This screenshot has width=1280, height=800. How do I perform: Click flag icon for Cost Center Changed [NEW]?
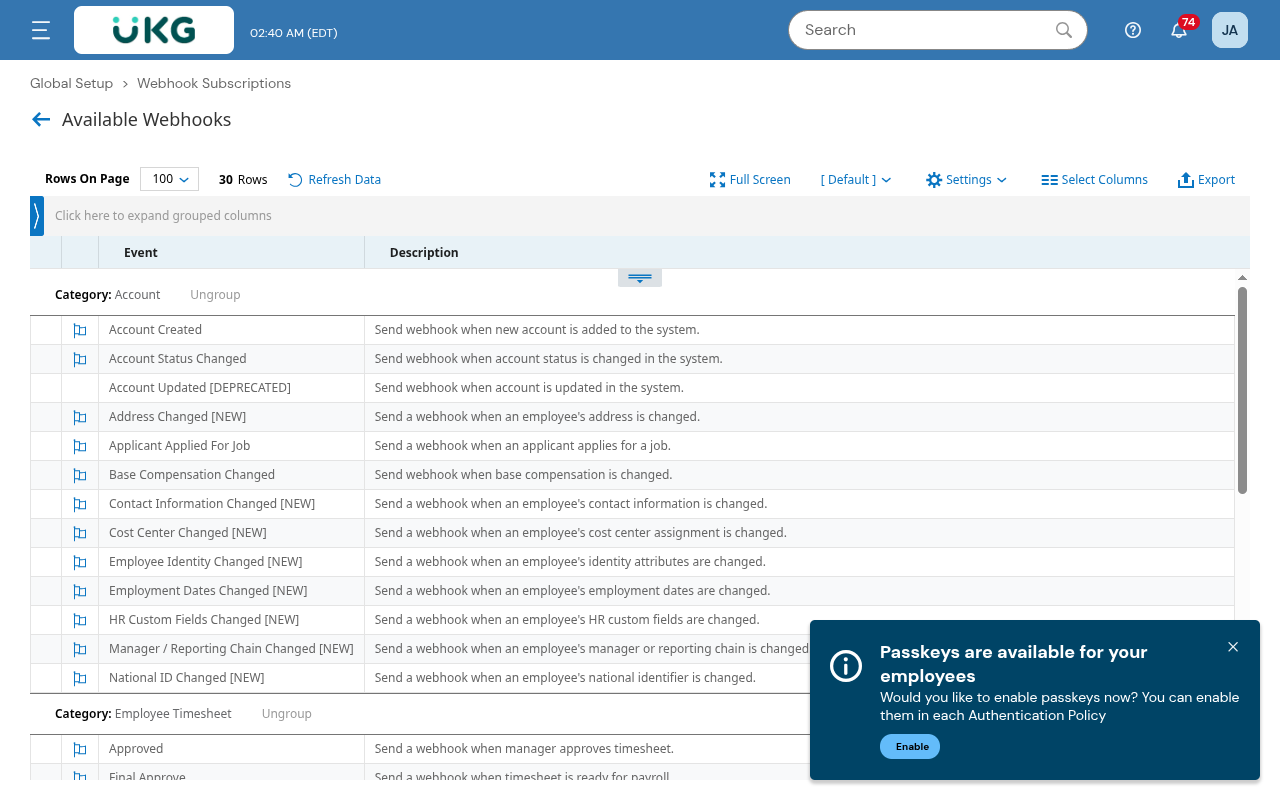80,533
